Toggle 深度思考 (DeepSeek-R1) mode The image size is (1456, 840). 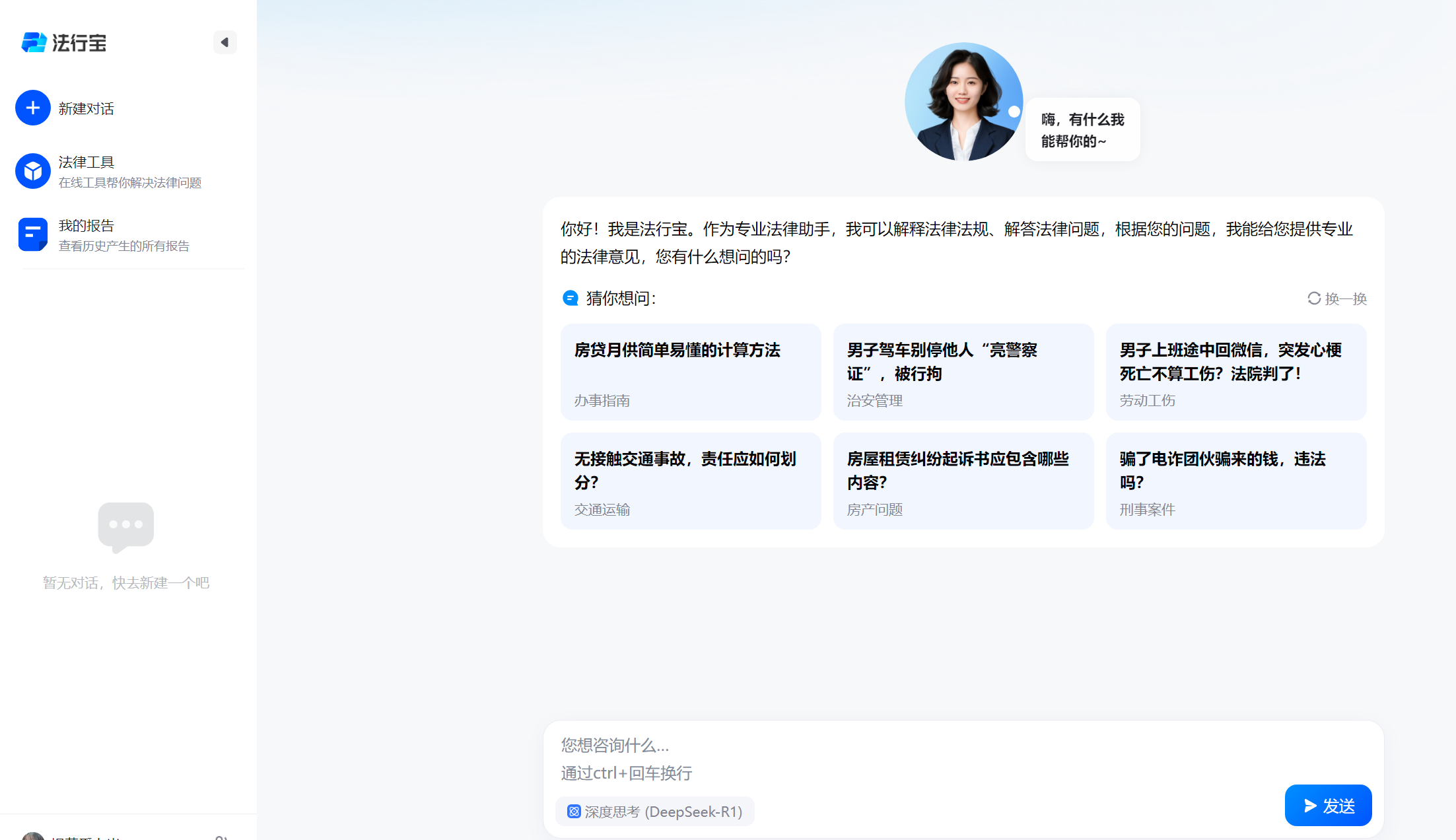tap(654, 812)
